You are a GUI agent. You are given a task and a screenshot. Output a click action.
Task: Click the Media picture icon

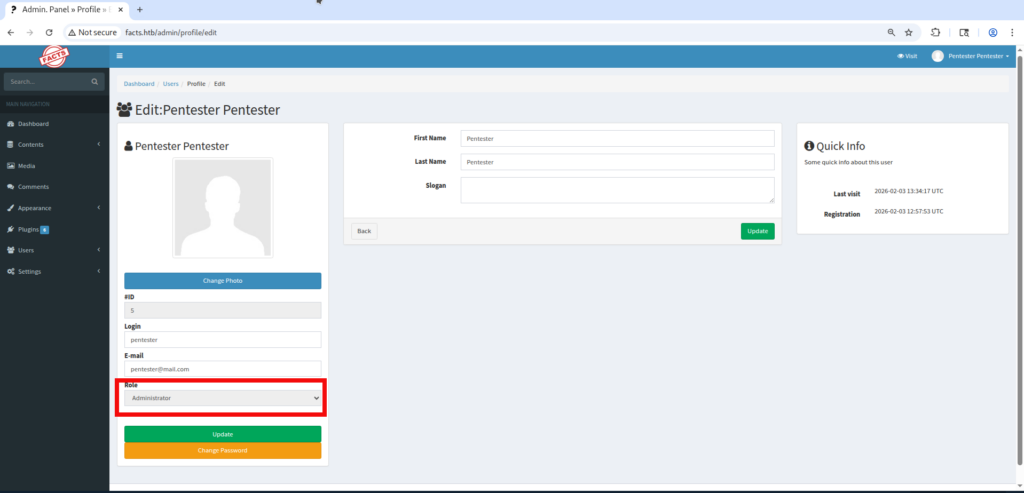(x=10, y=166)
